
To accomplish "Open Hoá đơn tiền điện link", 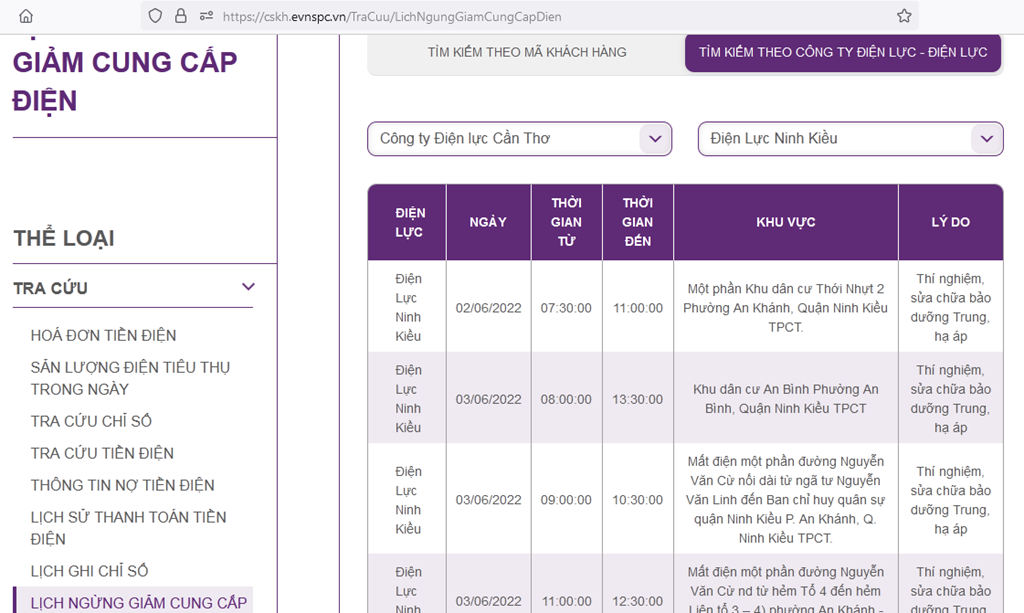I will [x=103, y=335].
